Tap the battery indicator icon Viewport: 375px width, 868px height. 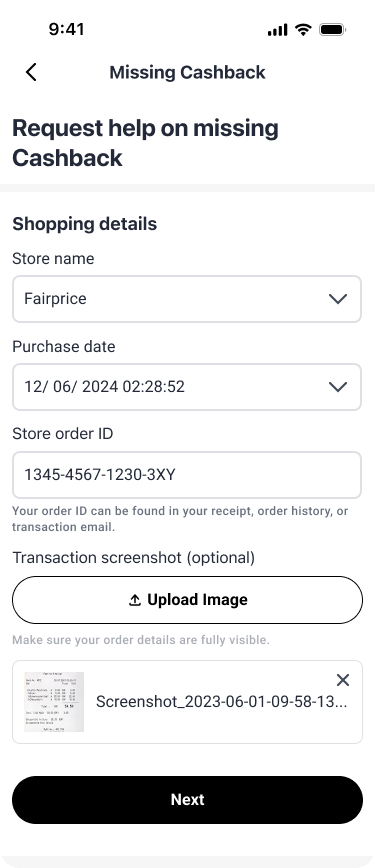point(332,30)
